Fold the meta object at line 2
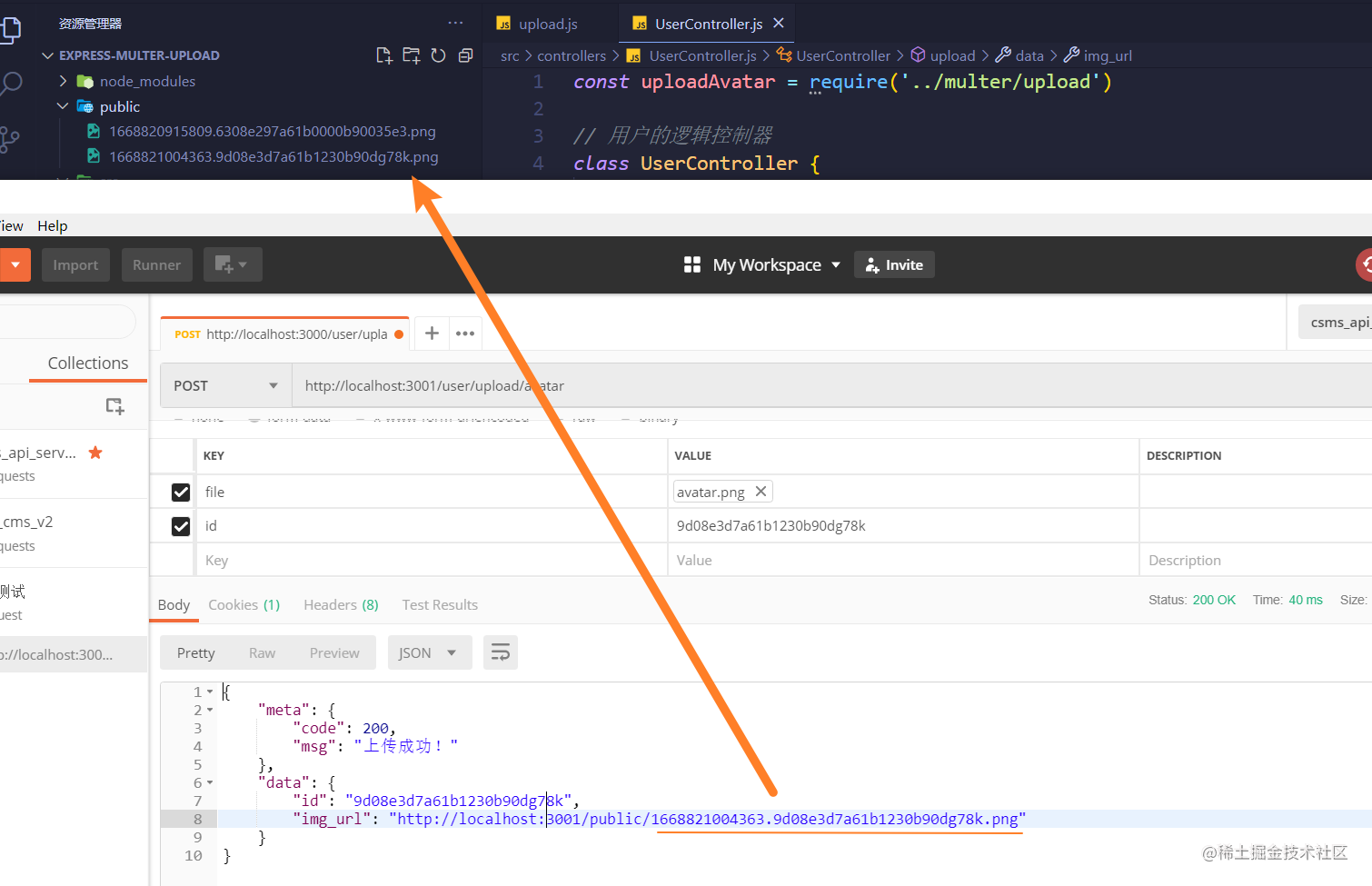This screenshot has width=1372, height=886. (210, 711)
